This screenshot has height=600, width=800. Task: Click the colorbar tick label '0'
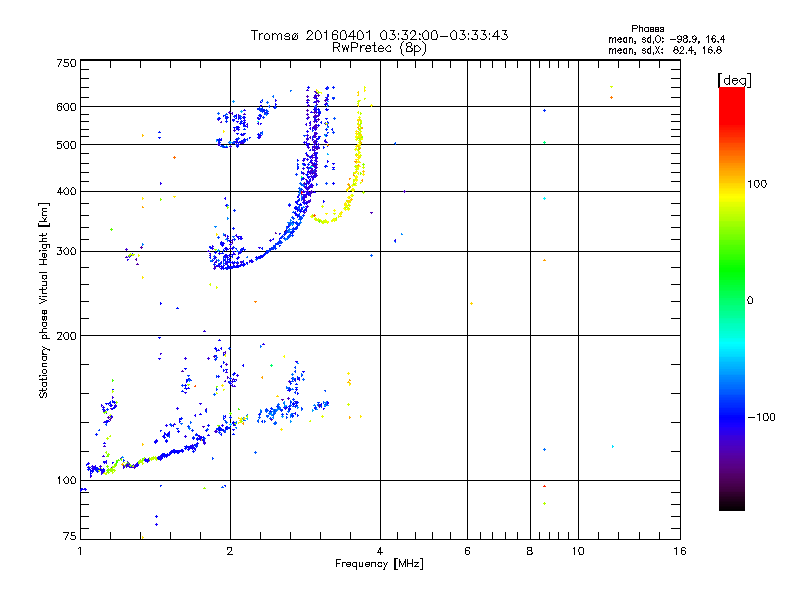click(x=750, y=301)
